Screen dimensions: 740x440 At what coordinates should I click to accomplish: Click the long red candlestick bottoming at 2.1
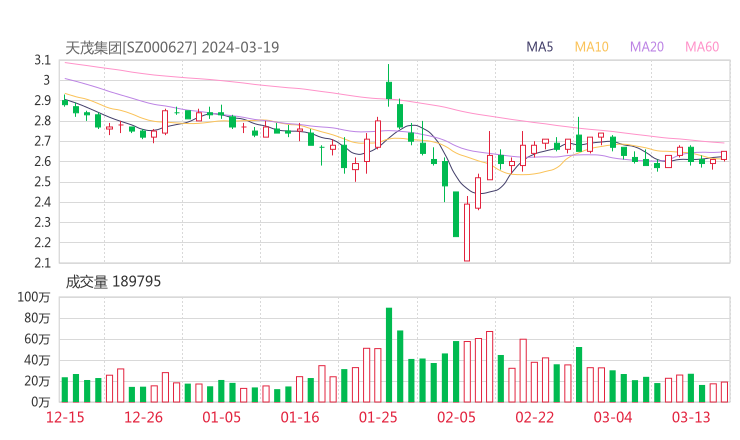click(x=466, y=232)
